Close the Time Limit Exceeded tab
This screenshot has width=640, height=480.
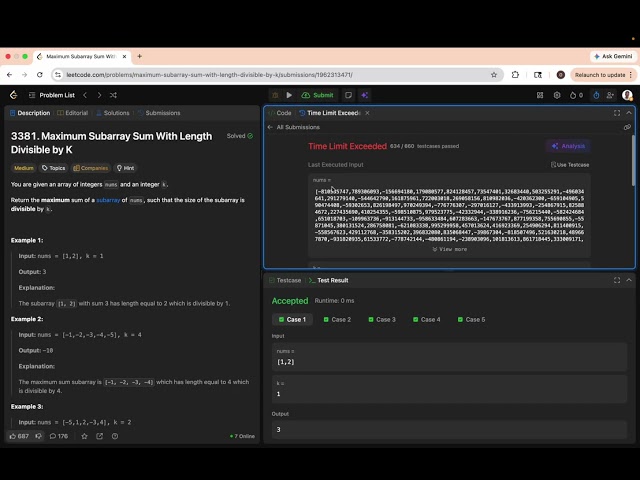click(x=367, y=113)
